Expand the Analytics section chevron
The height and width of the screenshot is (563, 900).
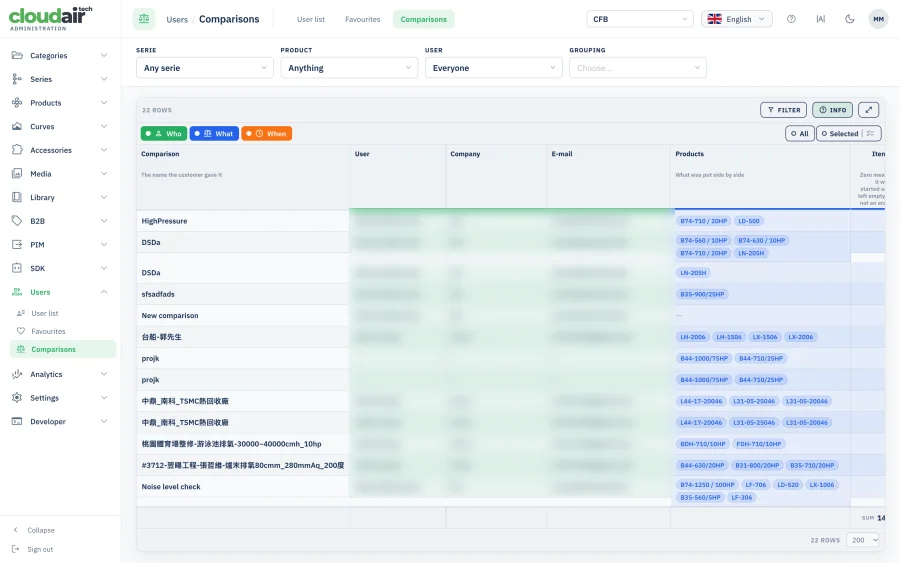[104, 374]
